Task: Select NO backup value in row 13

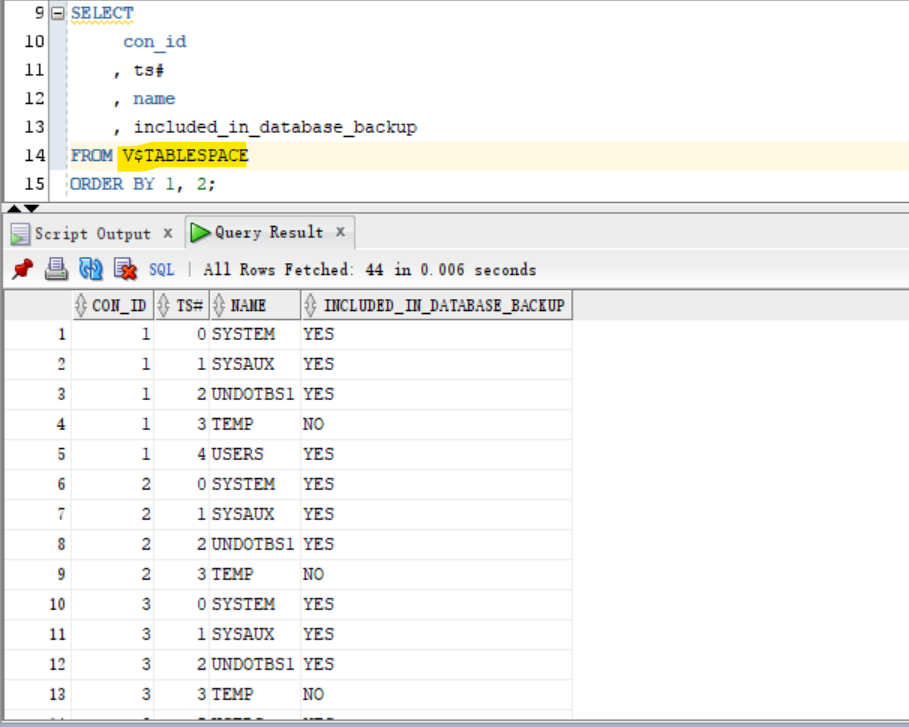Action: [x=437, y=695]
